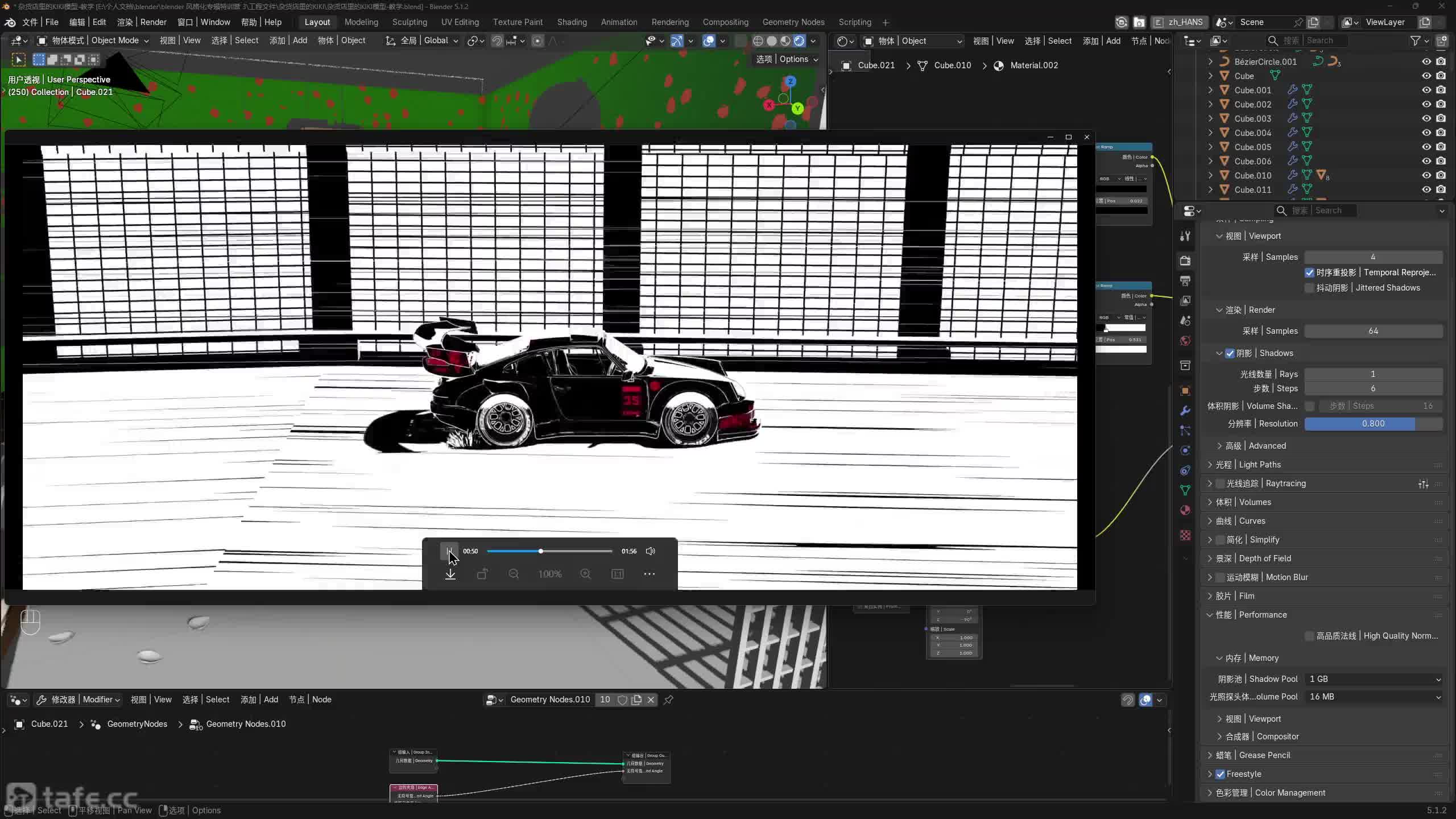The width and height of the screenshot is (1456, 819).
Task: Click the shadow Resolution slider
Action: [x=1374, y=424]
